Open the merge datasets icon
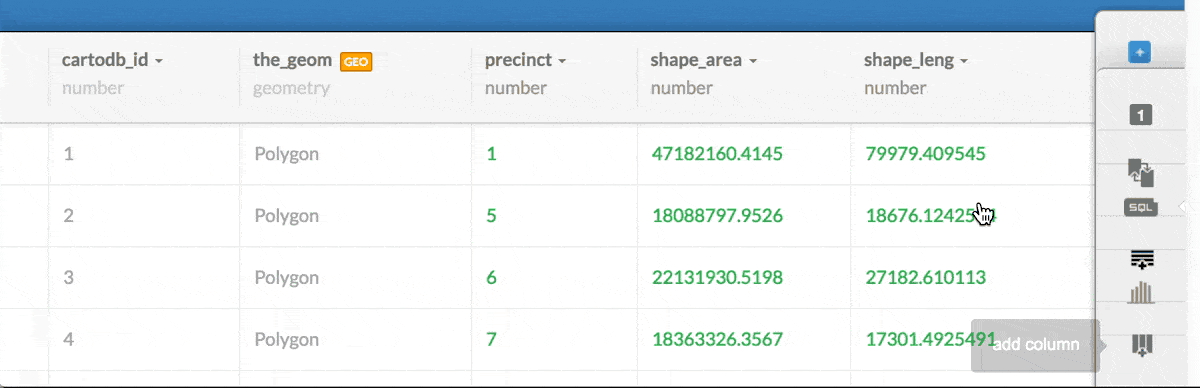The height and width of the screenshot is (388, 1200). (1141, 172)
